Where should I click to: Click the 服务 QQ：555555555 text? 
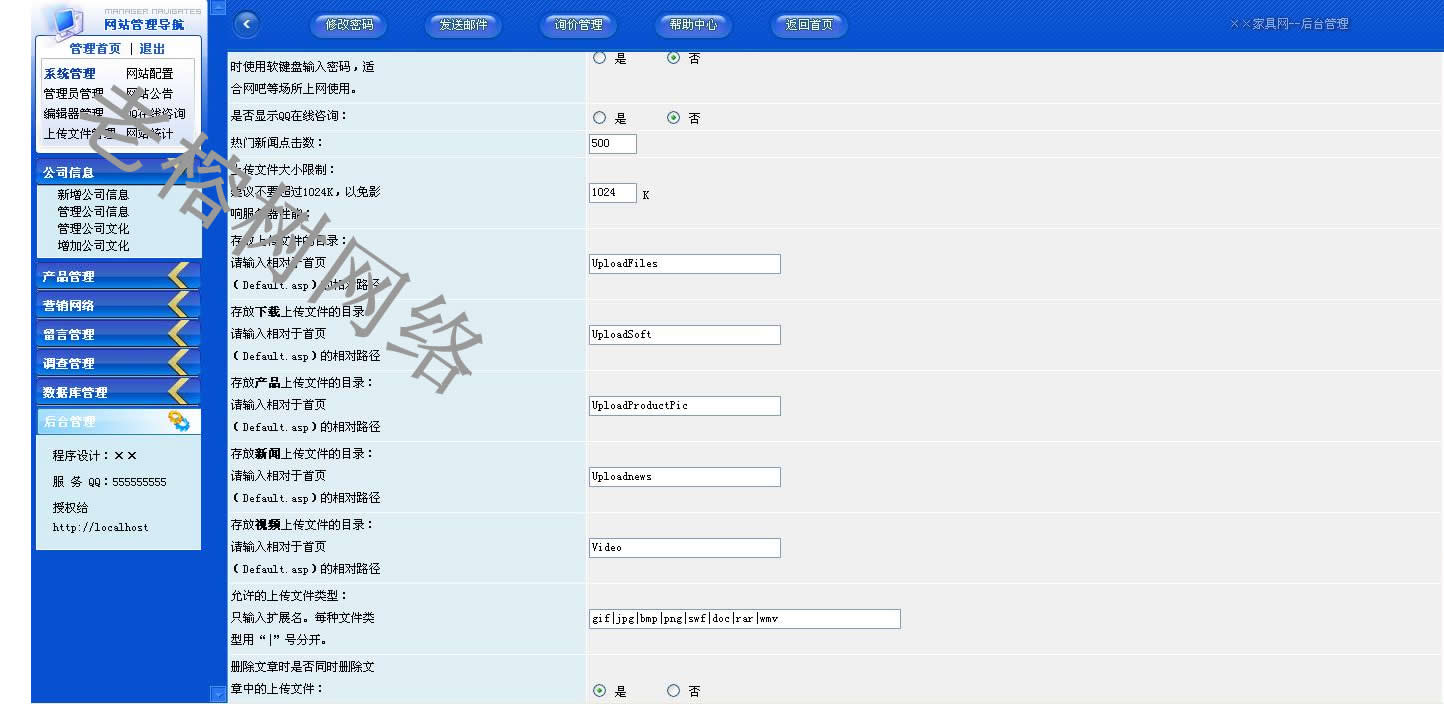point(110,481)
